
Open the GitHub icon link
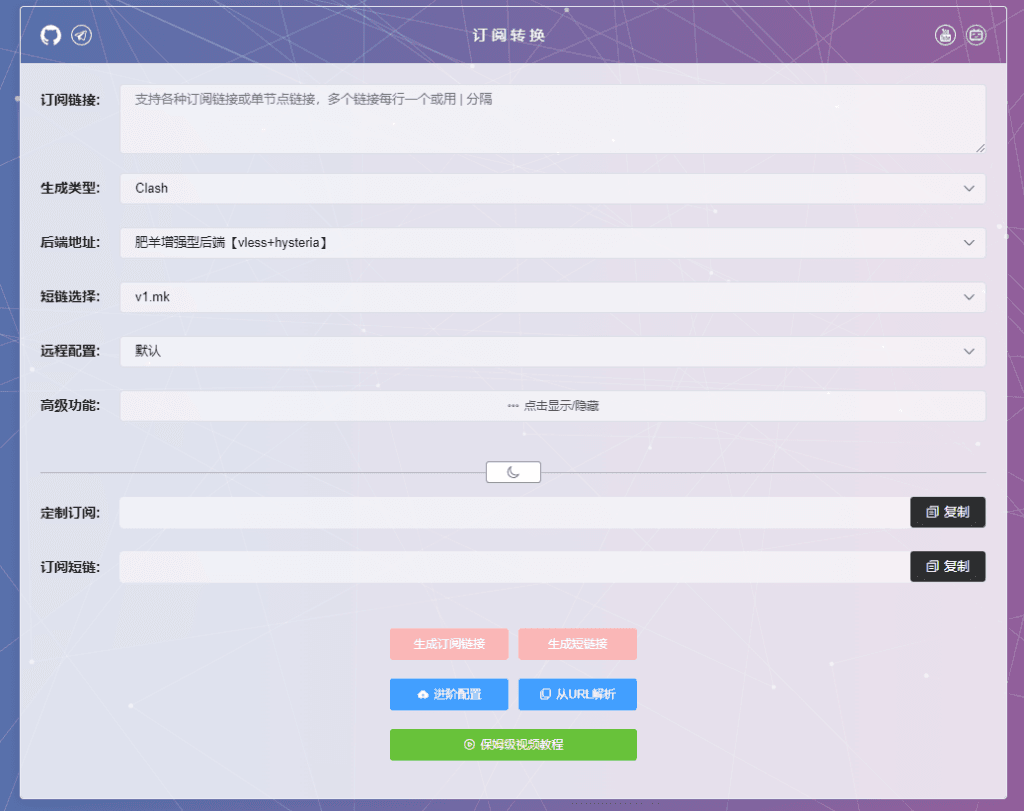(51, 36)
